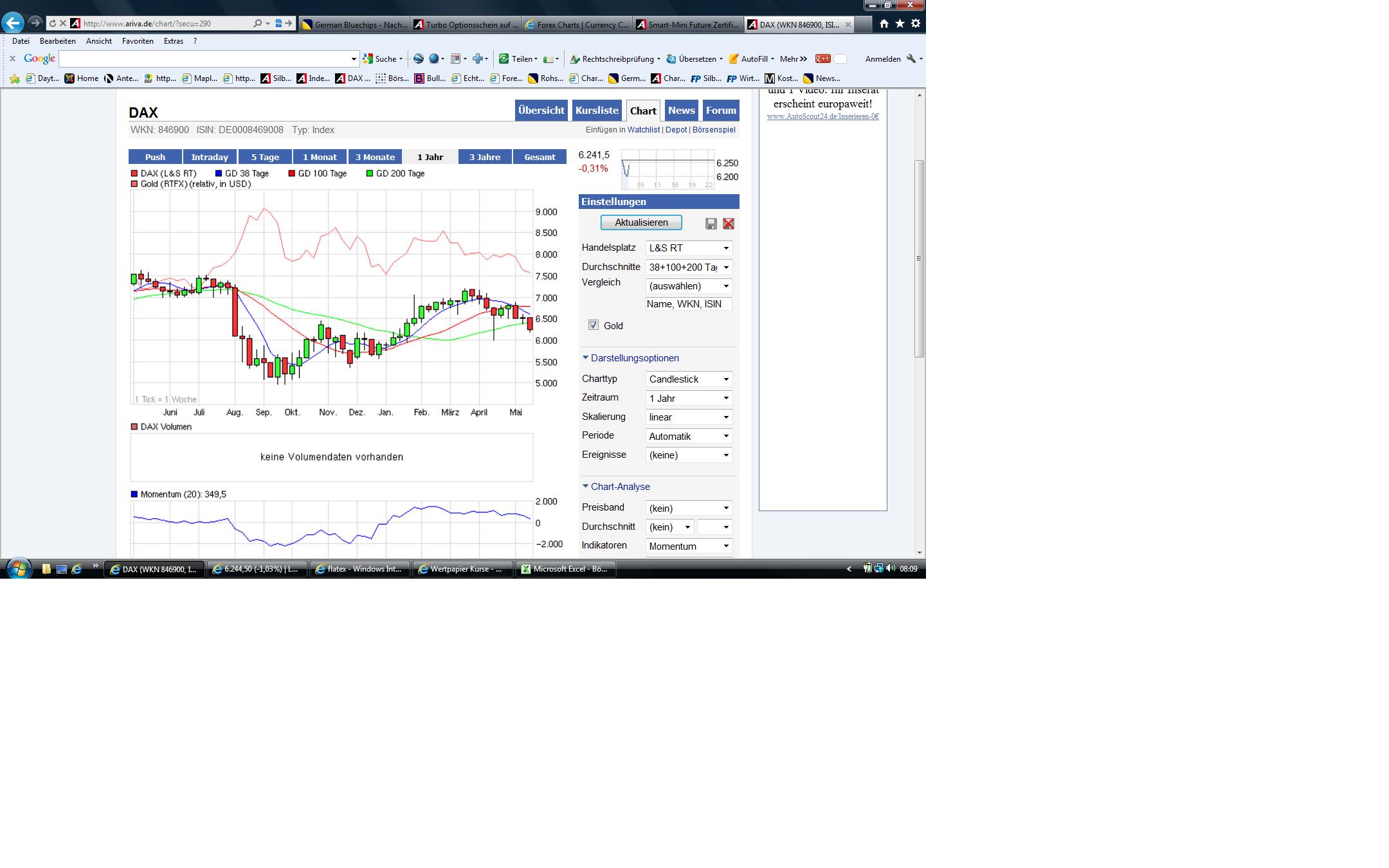Image resolution: width=1389 pixels, height=868 pixels.
Task: Click the Börsenspiel link
Action: point(714,130)
